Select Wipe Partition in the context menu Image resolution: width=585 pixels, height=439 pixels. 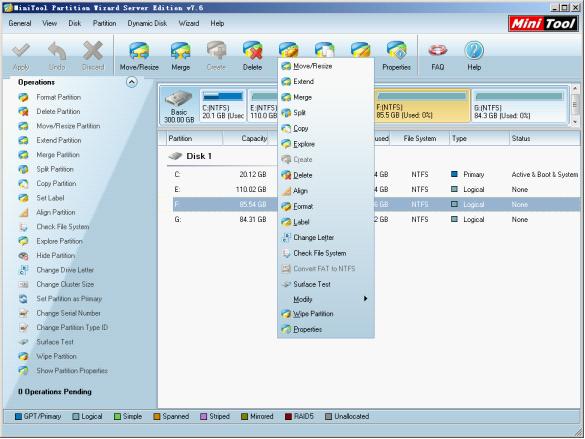[325, 314]
